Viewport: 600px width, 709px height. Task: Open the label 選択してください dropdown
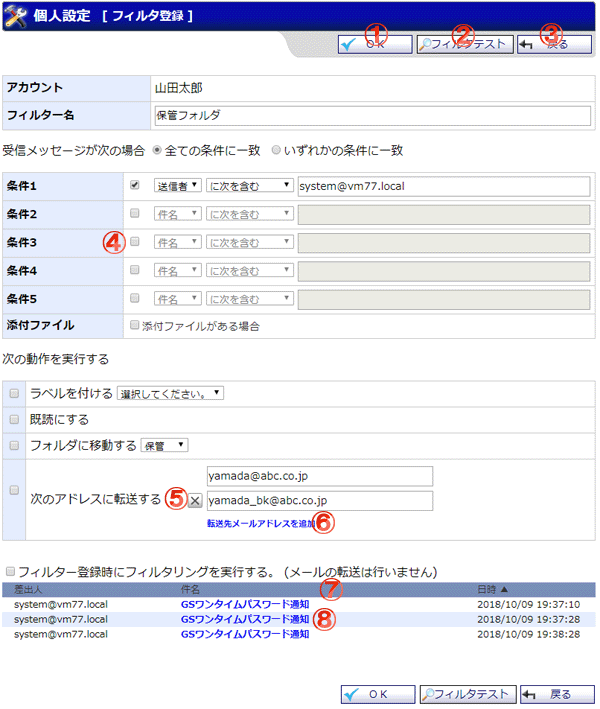point(170,393)
